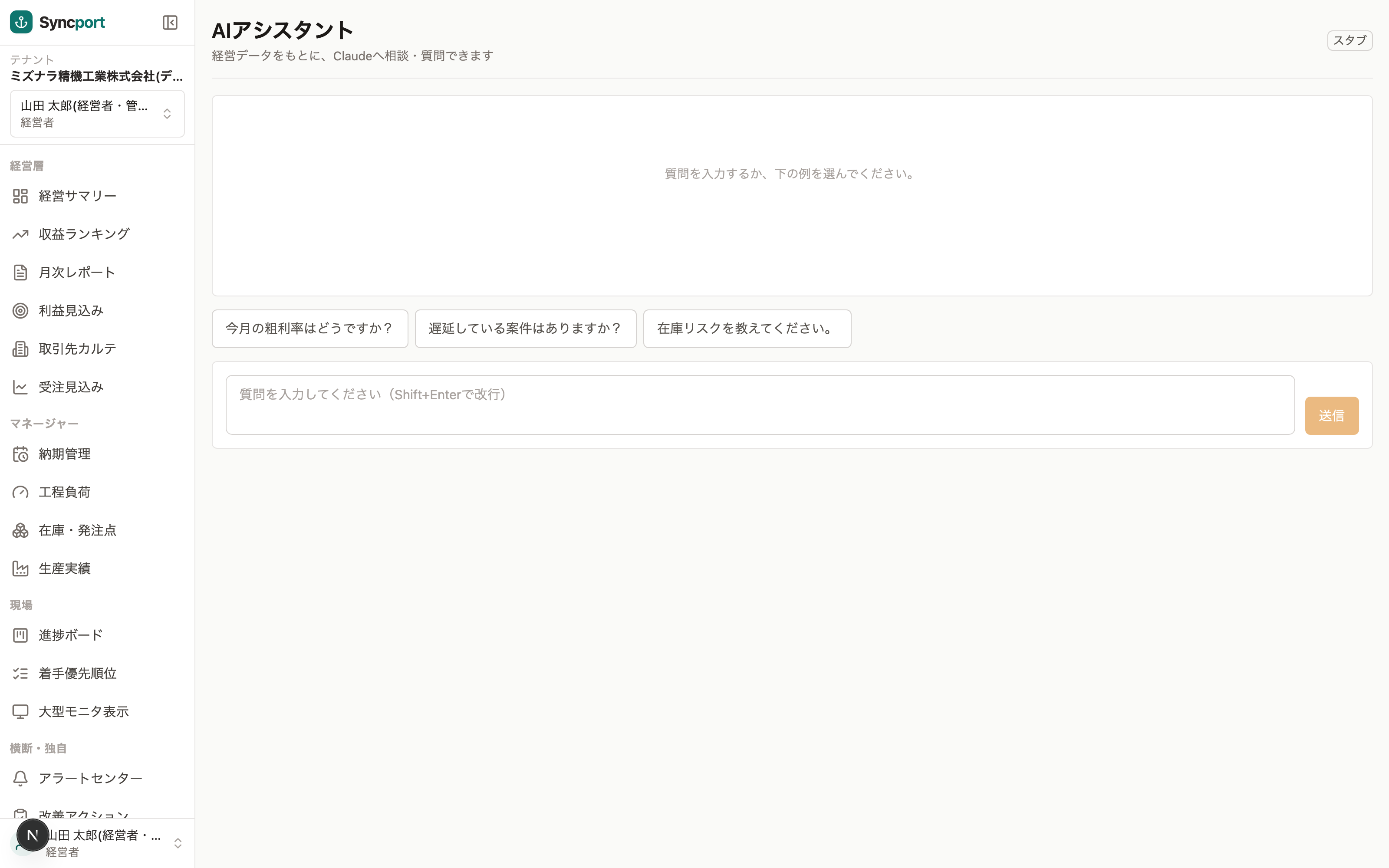Click the 現場 section label
The height and width of the screenshot is (868, 1389).
pos(21,605)
